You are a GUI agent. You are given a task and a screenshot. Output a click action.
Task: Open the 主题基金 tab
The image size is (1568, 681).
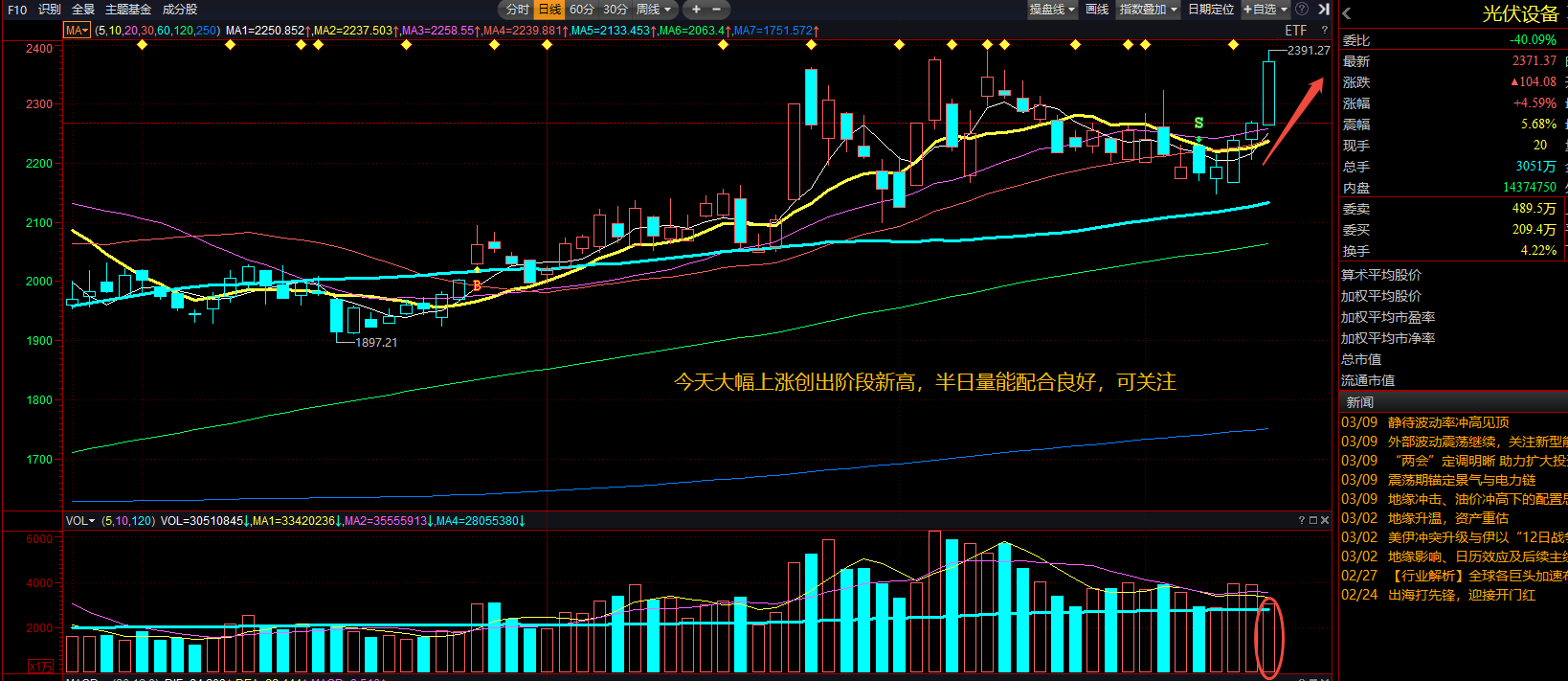[x=128, y=10]
